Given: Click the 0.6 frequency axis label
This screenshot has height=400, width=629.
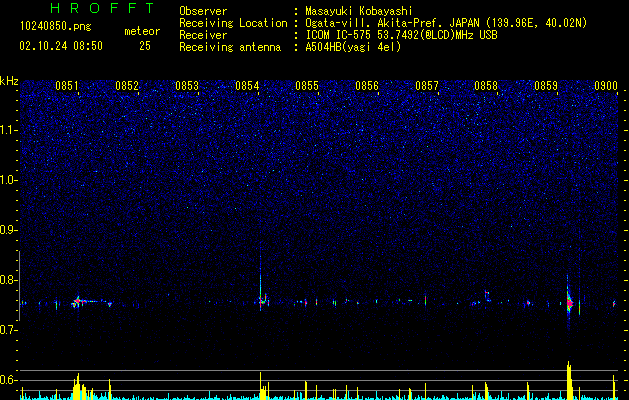Looking at the screenshot, I should click(x=8, y=380).
